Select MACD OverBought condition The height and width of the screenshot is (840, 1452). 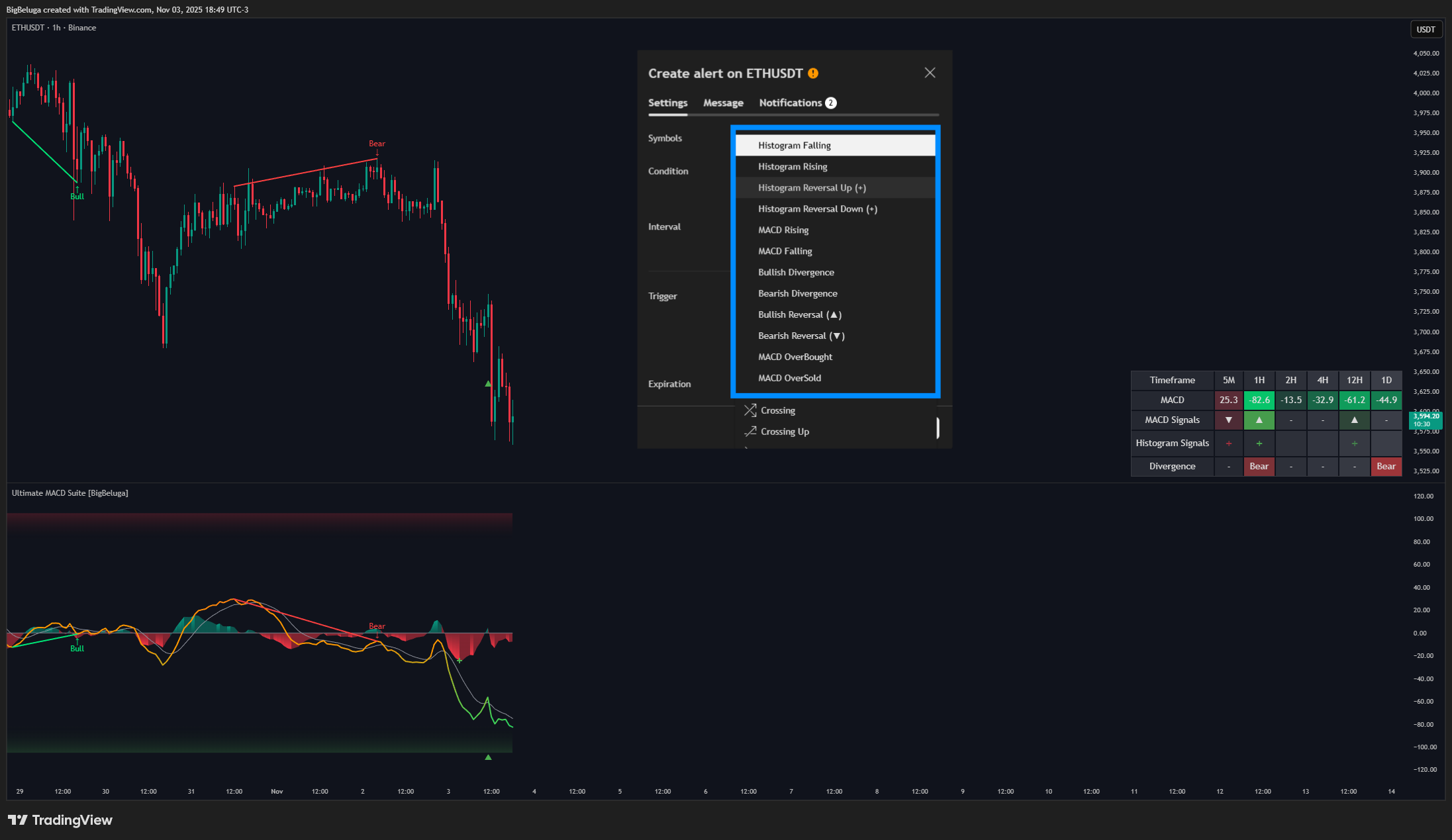[x=836, y=357]
